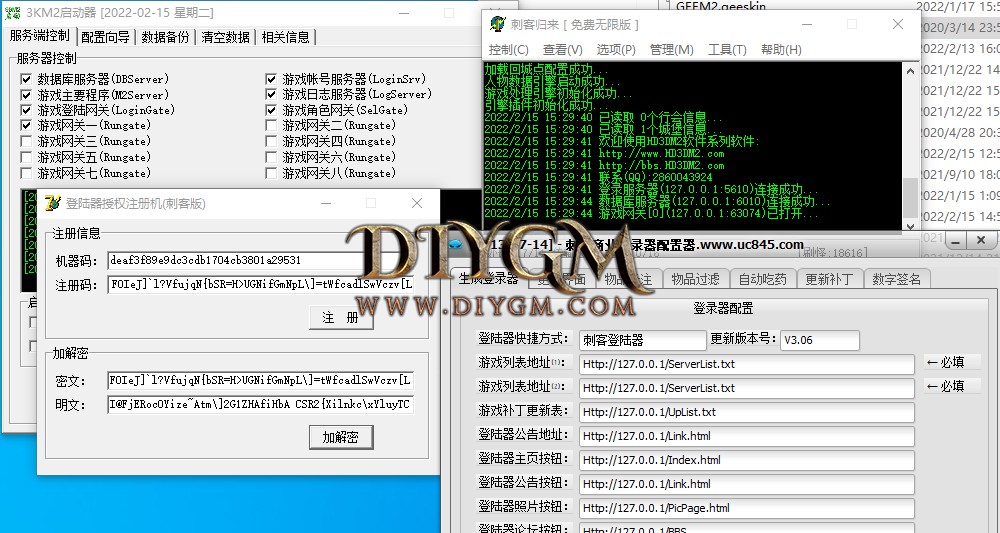Screen dimensions: 1000x533
Task: Click the 注册码 input field
Action: (x=260, y=284)
